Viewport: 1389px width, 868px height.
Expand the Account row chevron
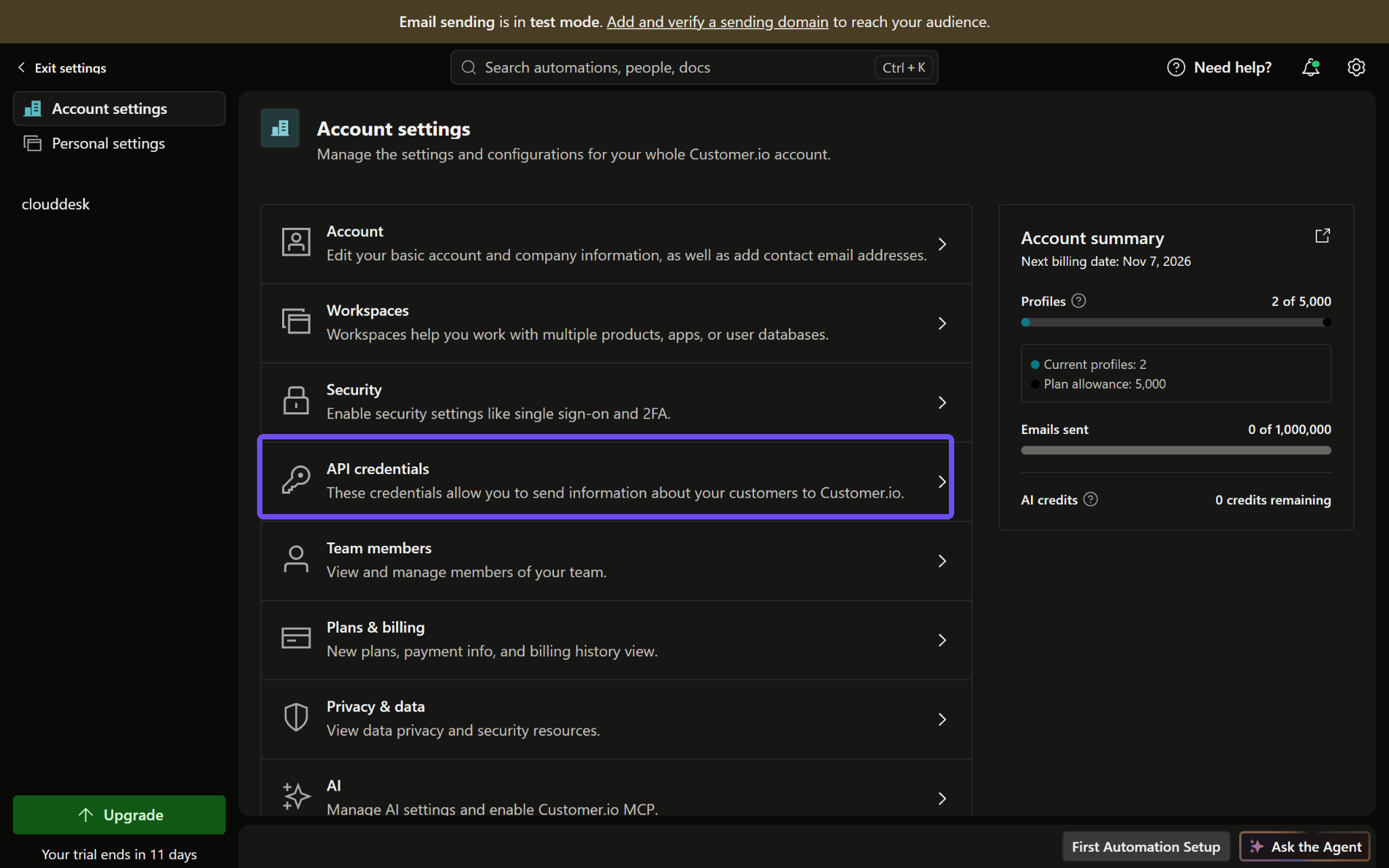pyautogui.click(x=942, y=244)
